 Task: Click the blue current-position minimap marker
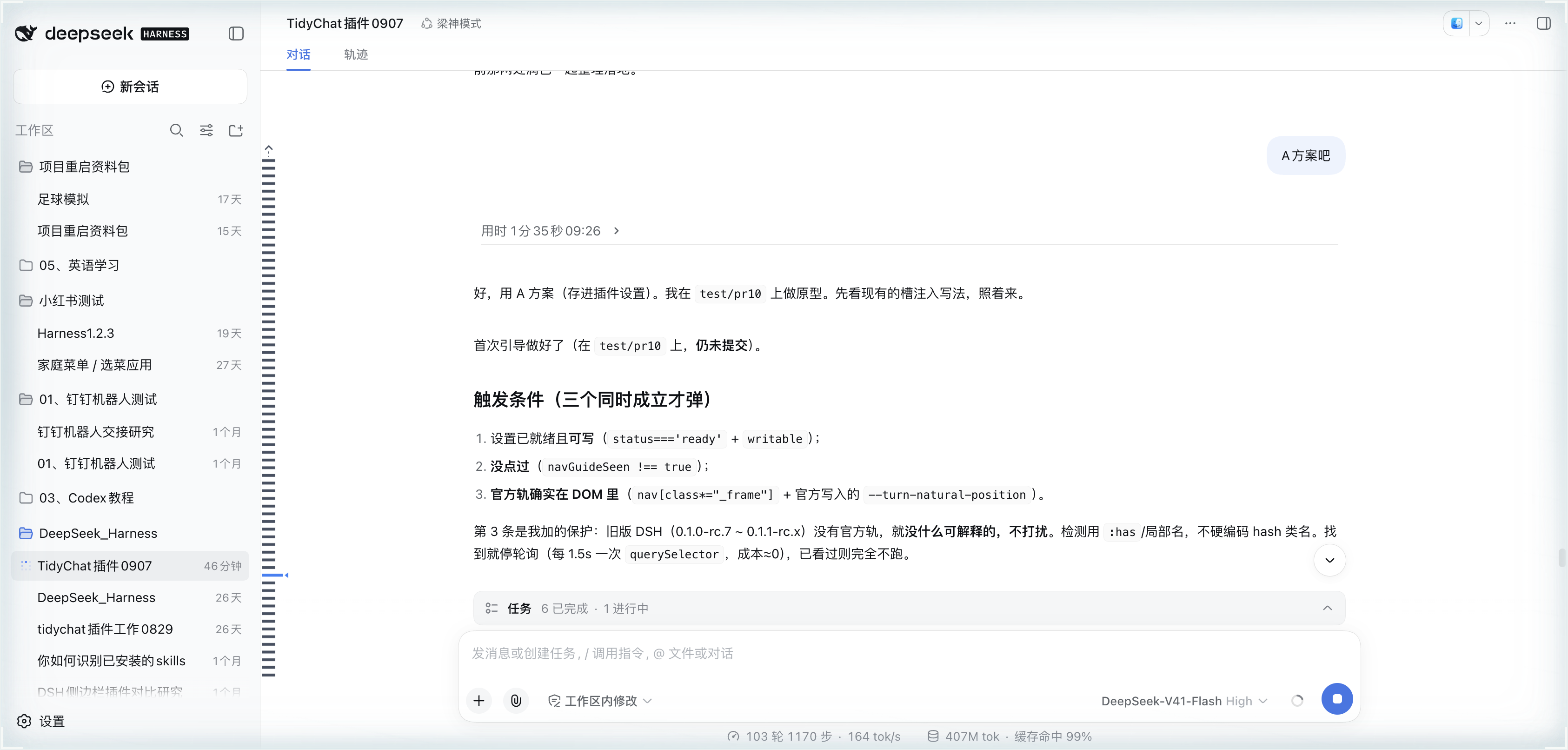(275, 575)
